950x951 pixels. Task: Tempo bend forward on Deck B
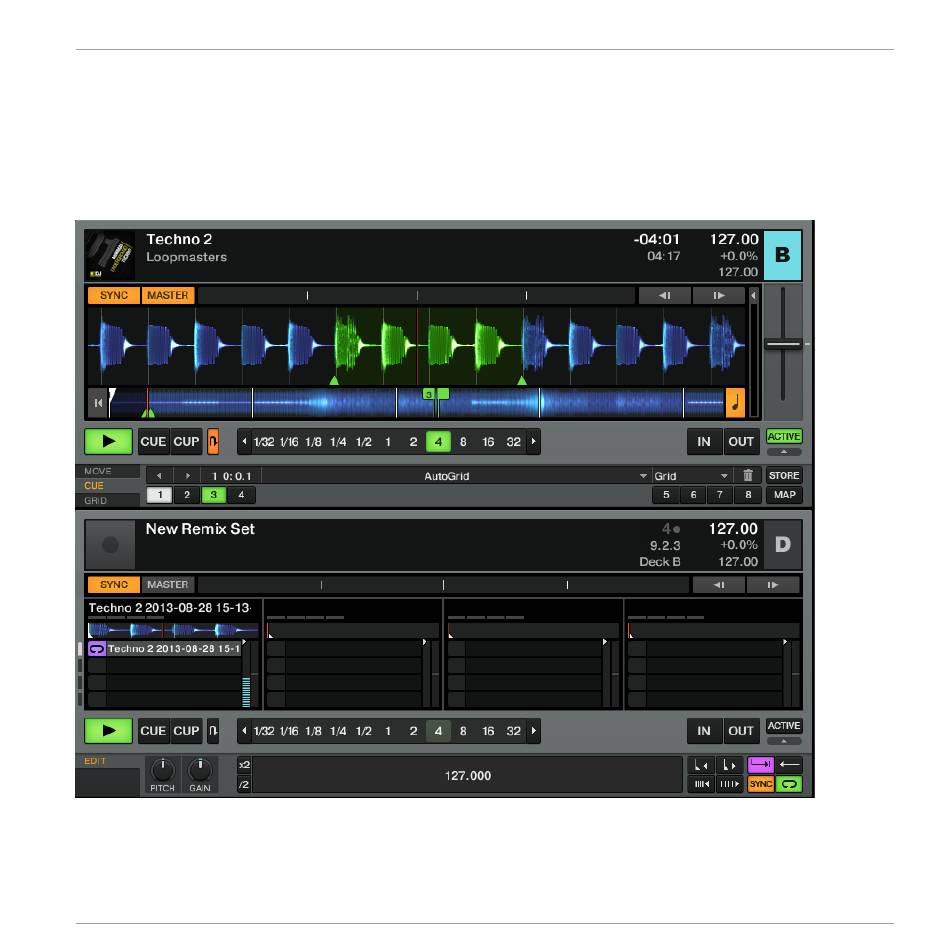719,295
